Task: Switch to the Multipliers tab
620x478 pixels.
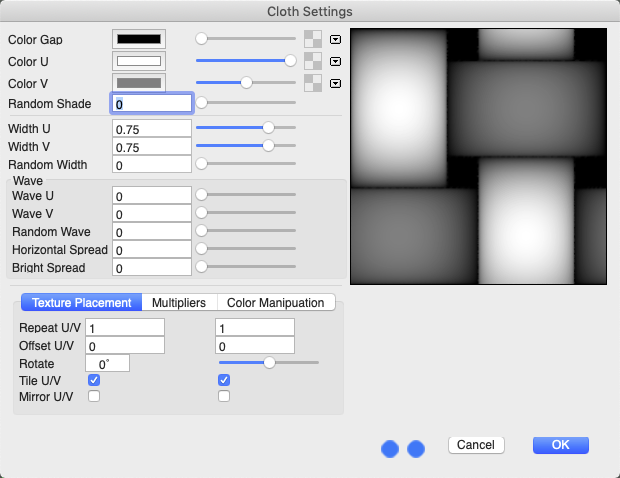Action: pyautogui.click(x=179, y=303)
